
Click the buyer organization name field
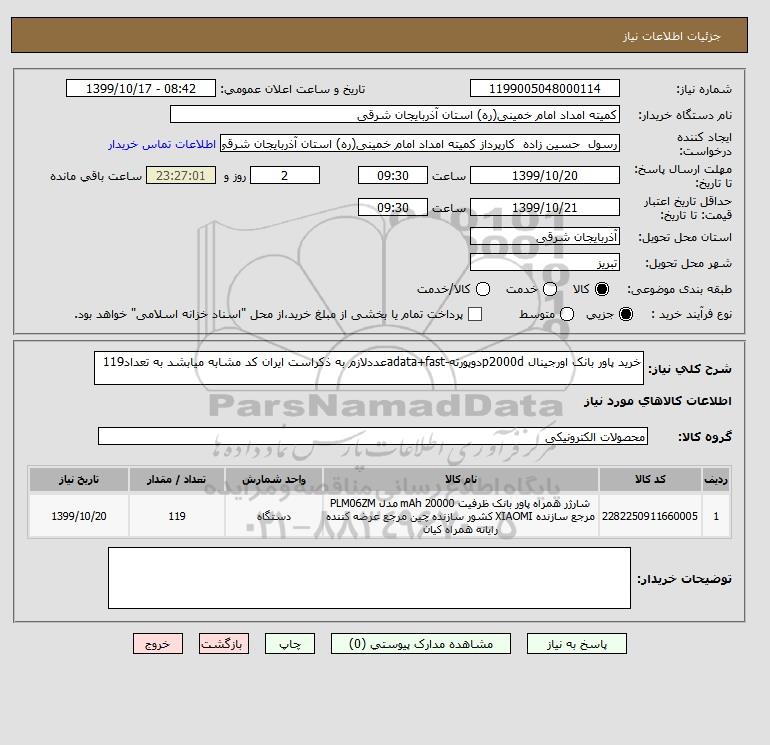[x=395, y=114]
